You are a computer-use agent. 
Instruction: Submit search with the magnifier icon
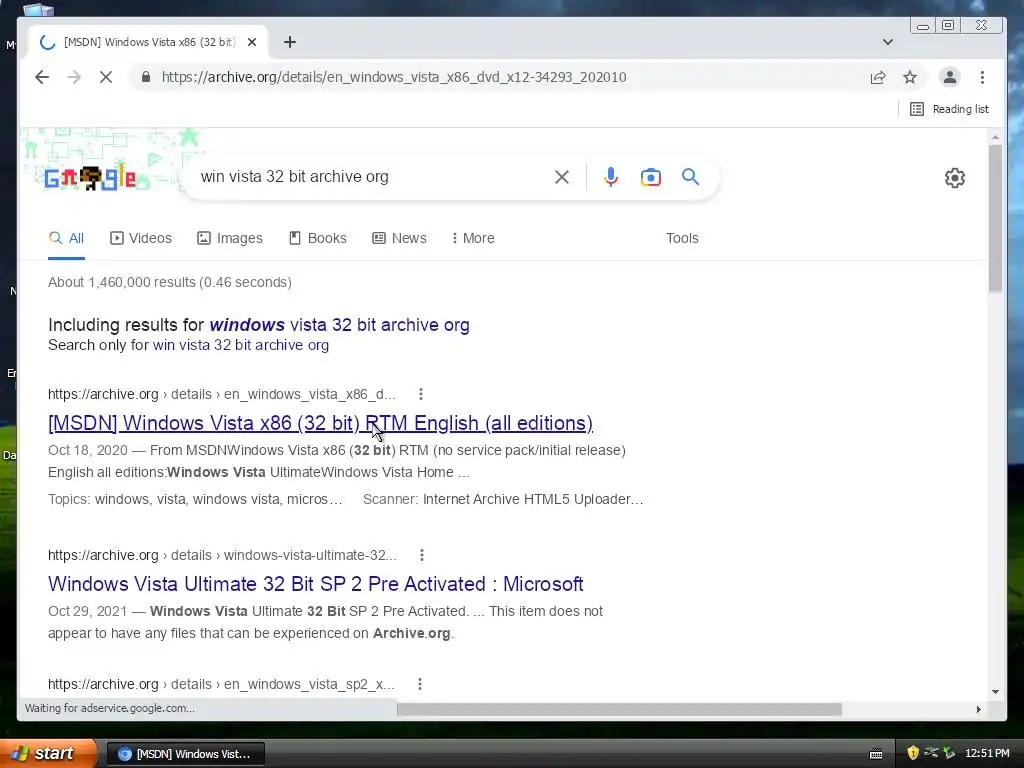click(x=690, y=177)
